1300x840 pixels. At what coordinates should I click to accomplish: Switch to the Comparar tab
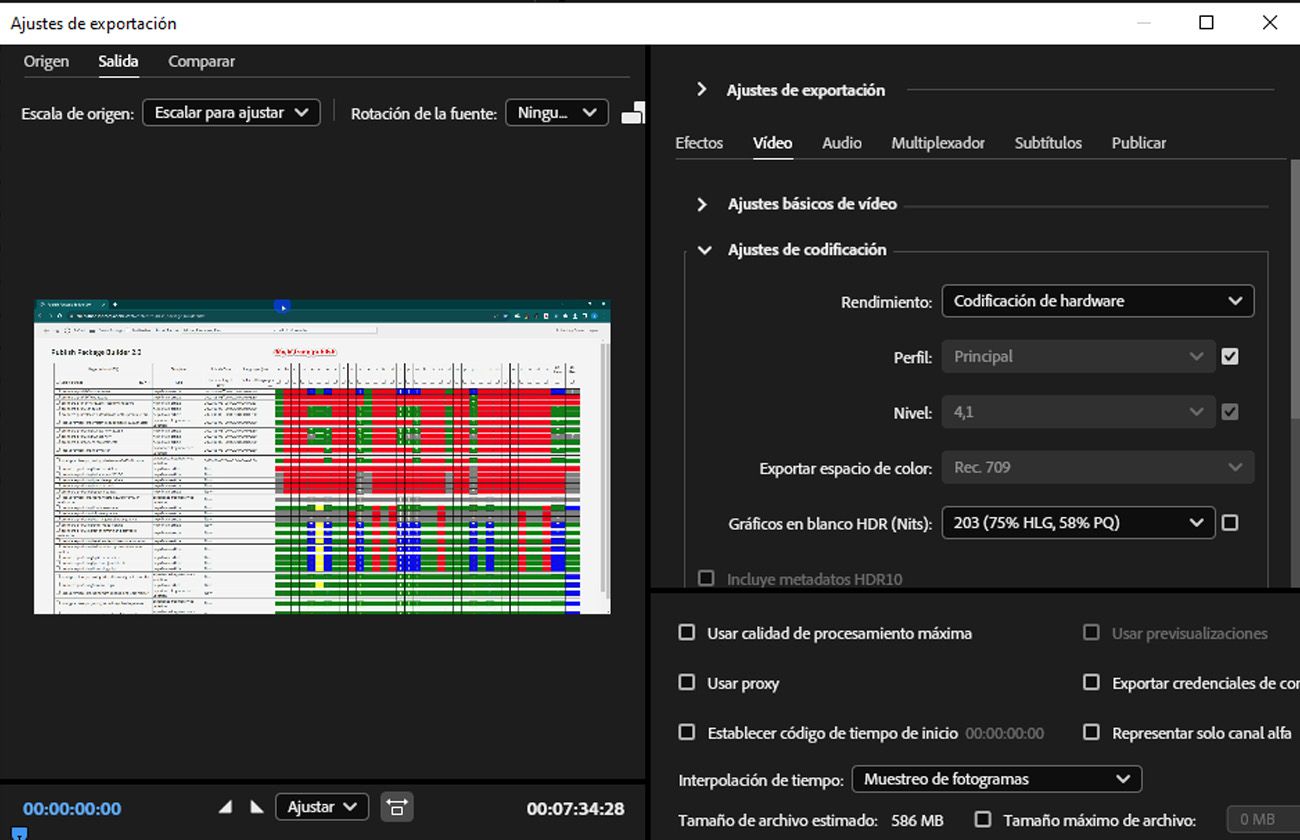pyautogui.click(x=200, y=61)
